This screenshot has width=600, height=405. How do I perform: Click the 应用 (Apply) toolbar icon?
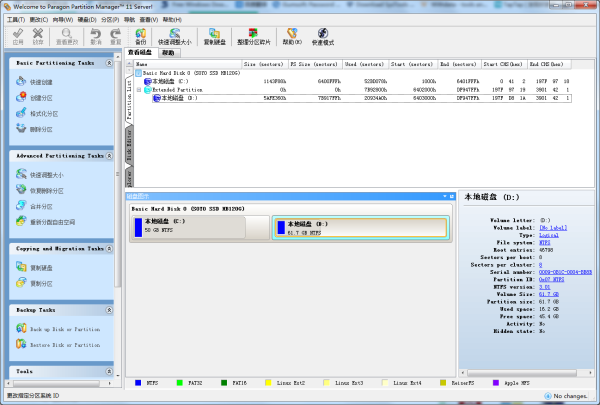(18, 37)
